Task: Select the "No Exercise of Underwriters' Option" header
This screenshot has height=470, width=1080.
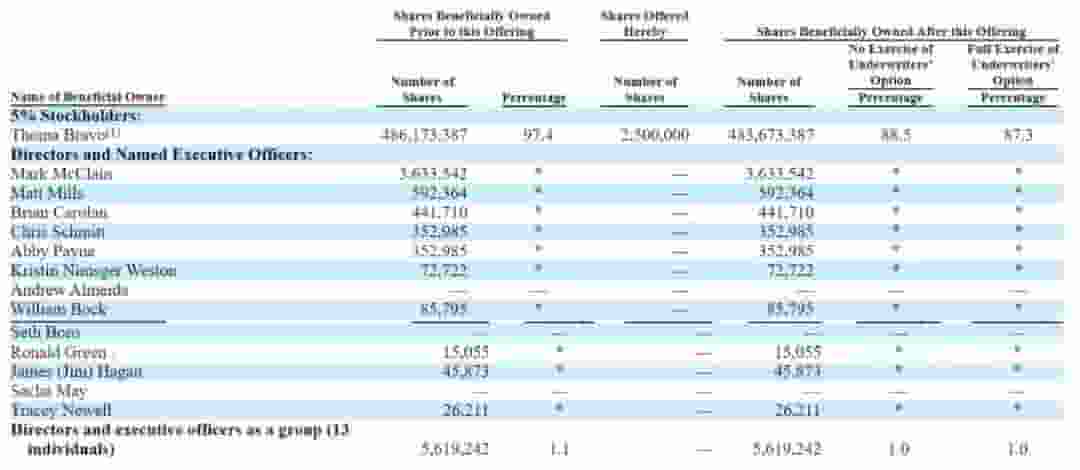Action: pyautogui.click(x=890, y=64)
